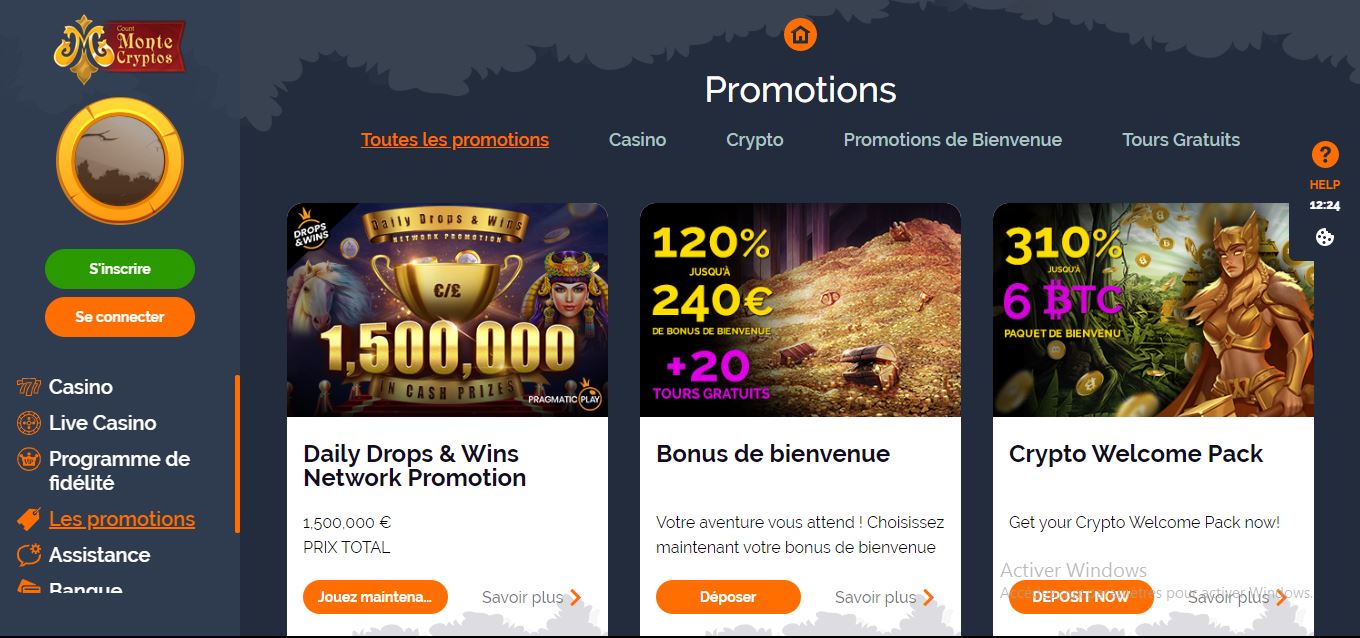Image resolution: width=1360 pixels, height=638 pixels.
Task: Switch to the Tours Gratuits tab
Action: tap(1181, 140)
